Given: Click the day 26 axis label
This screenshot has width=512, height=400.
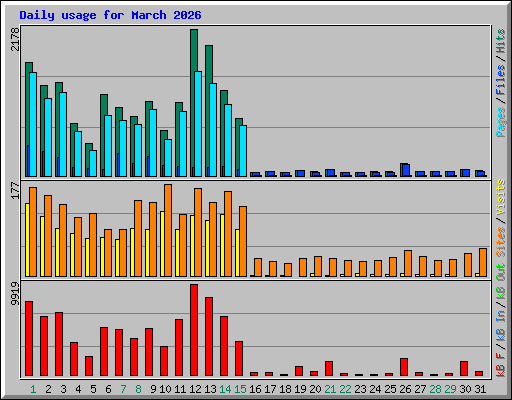Looking at the screenshot, I should (405, 389).
